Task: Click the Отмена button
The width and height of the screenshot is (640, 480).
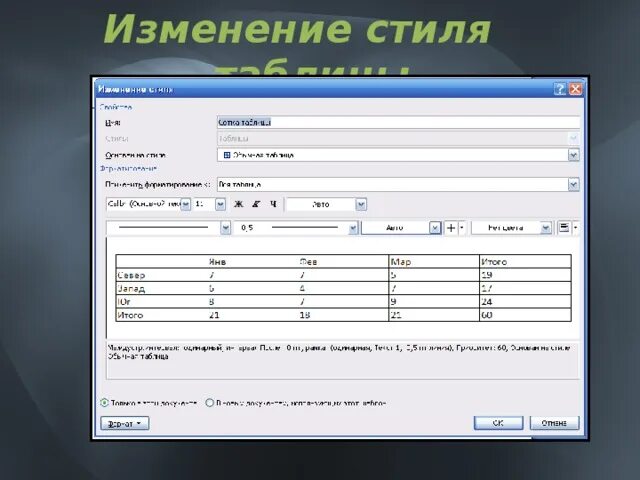Action: pyautogui.click(x=554, y=423)
